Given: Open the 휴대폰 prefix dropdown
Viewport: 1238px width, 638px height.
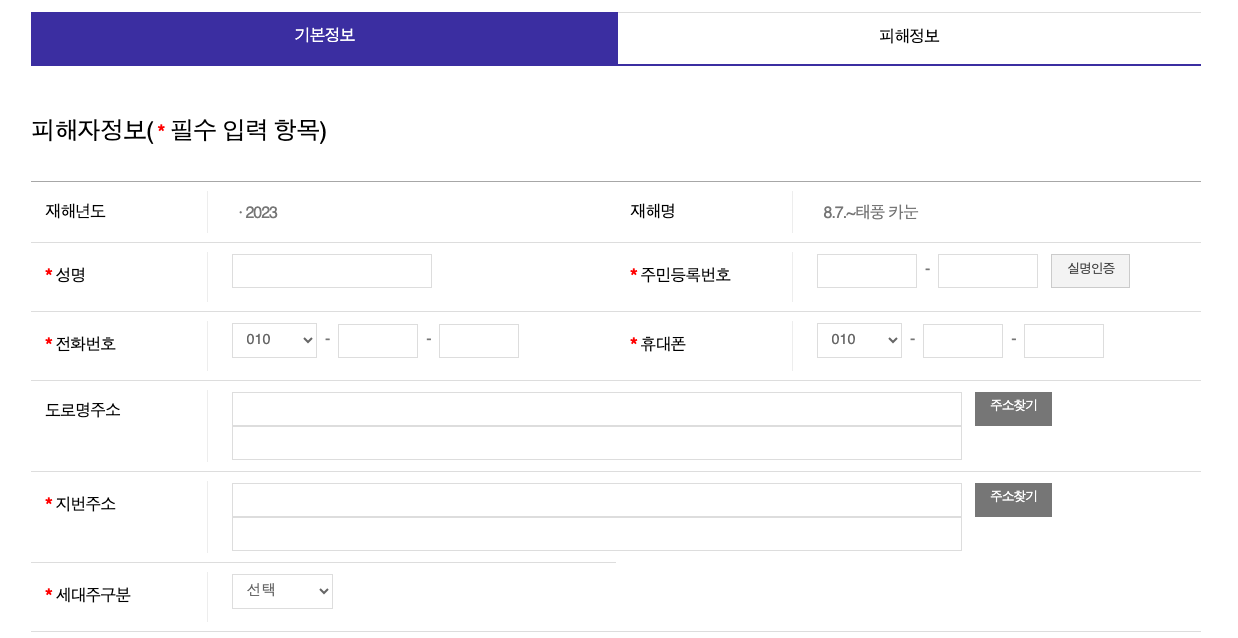Looking at the screenshot, I should coord(859,341).
